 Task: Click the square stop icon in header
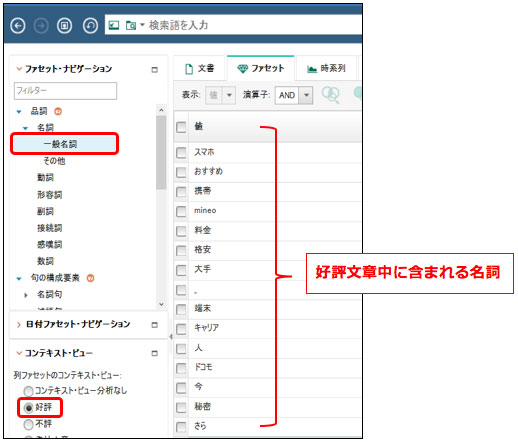[64, 25]
